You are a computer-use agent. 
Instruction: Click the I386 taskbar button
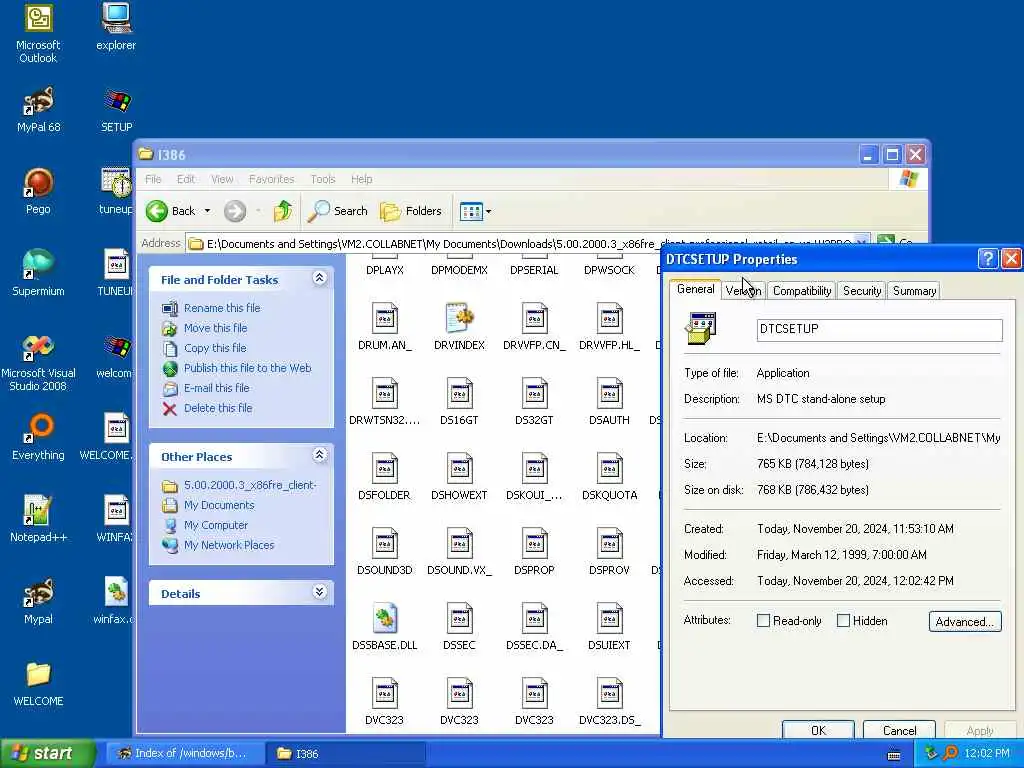346,754
